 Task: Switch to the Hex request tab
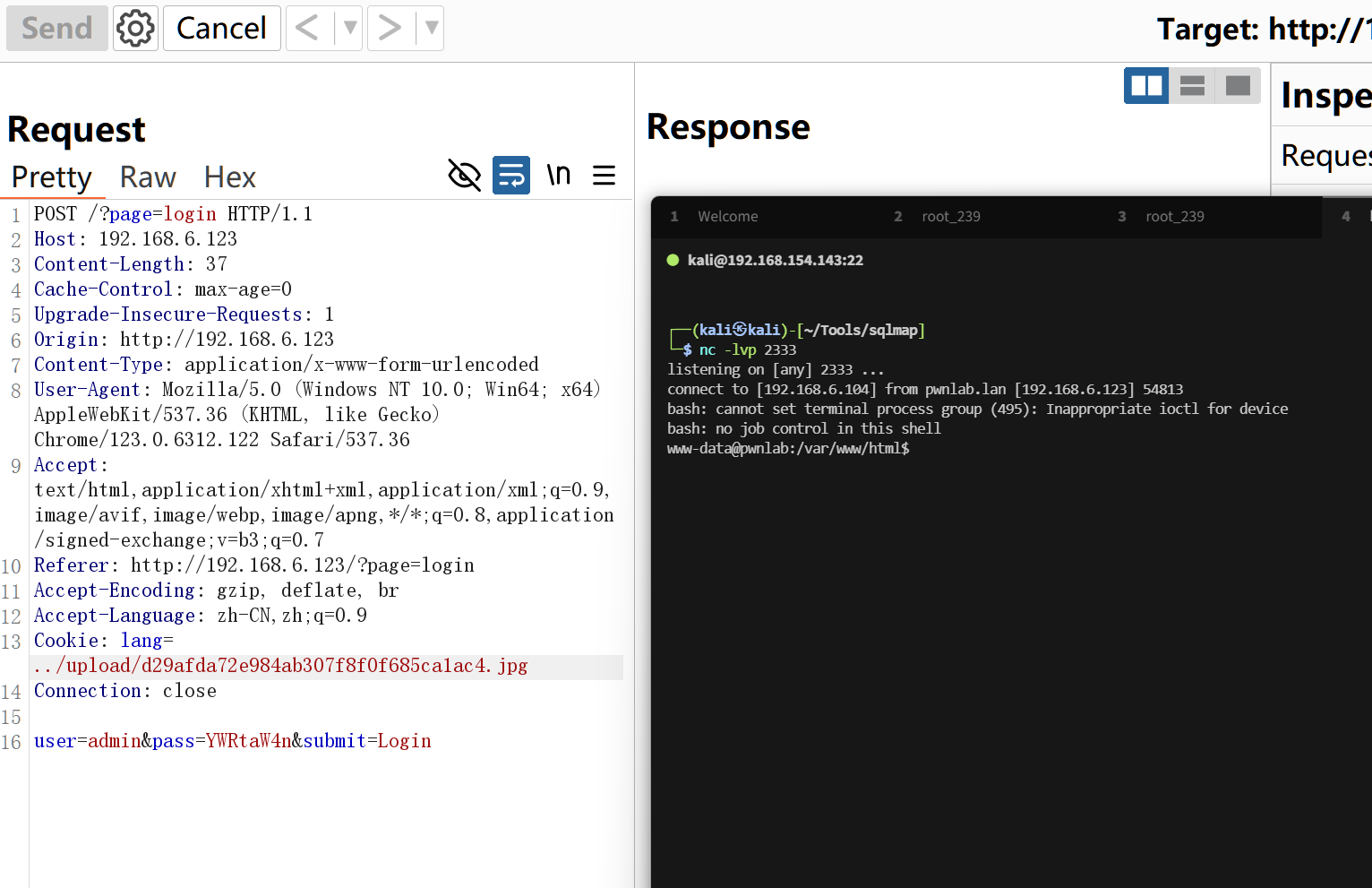[230, 177]
